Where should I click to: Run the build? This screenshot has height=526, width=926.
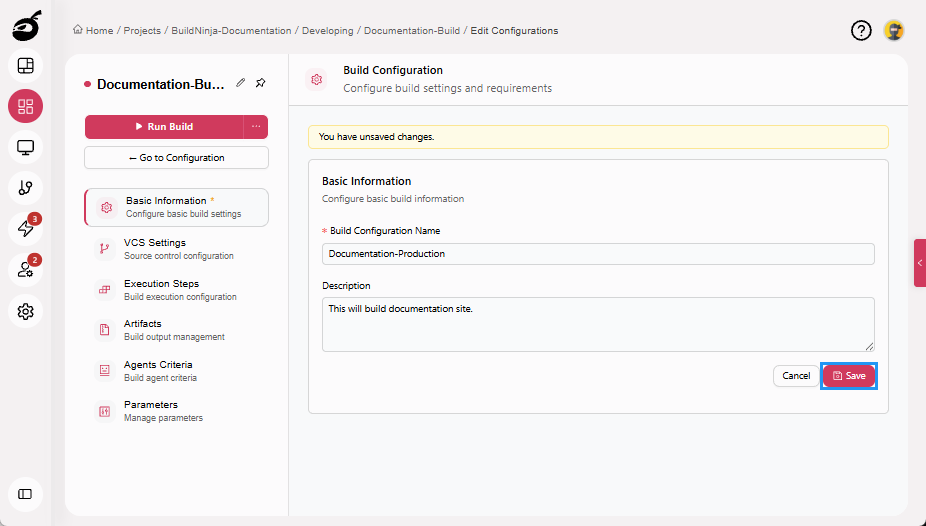(164, 126)
